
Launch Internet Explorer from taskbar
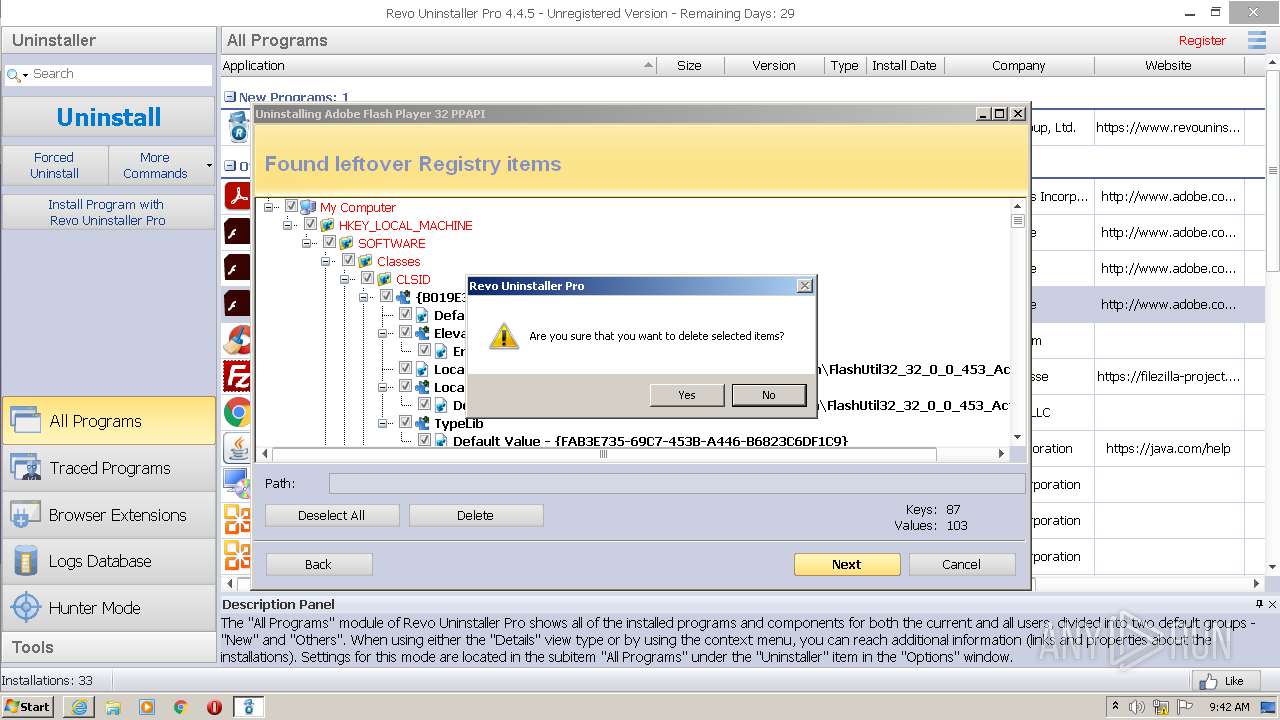(78, 707)
